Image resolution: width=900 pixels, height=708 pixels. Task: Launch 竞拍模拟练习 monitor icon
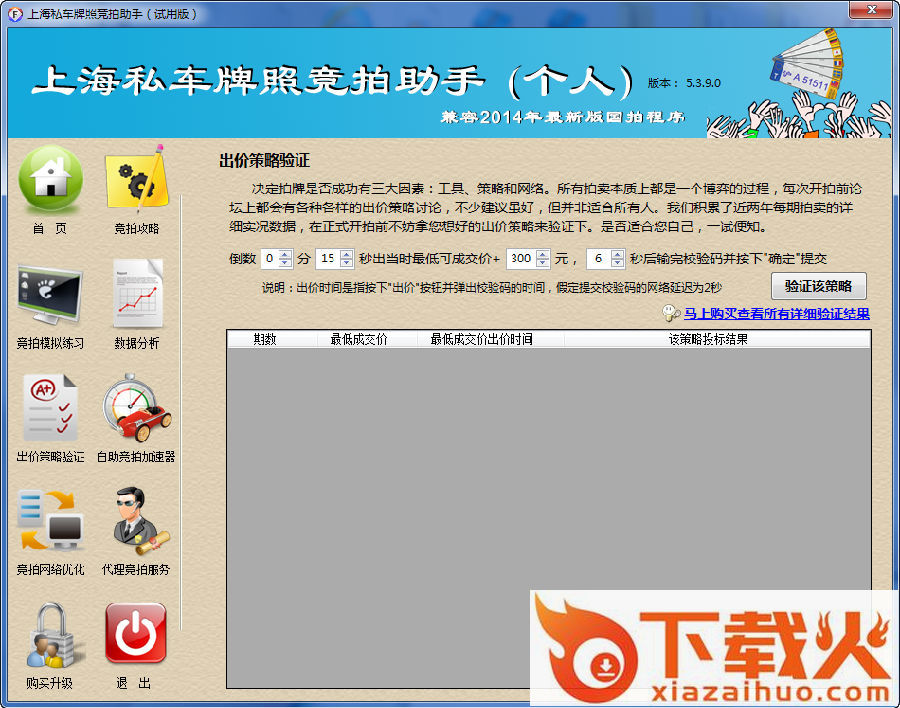(50, 296)
